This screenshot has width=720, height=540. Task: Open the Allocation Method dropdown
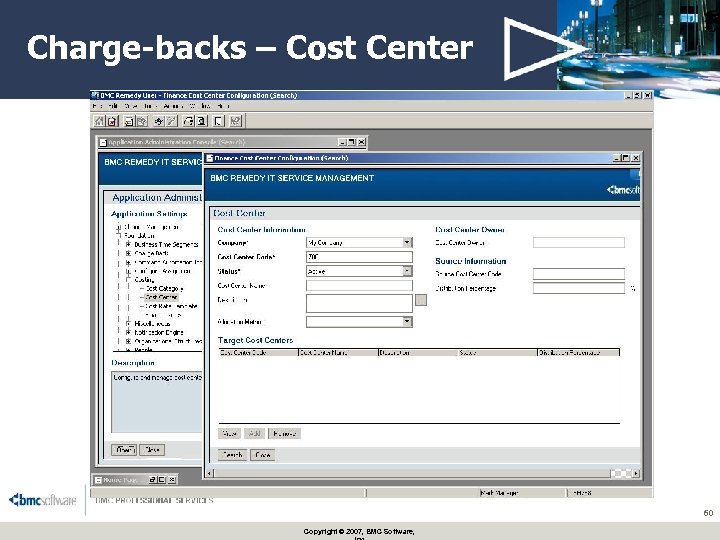(x=407, y=322)
